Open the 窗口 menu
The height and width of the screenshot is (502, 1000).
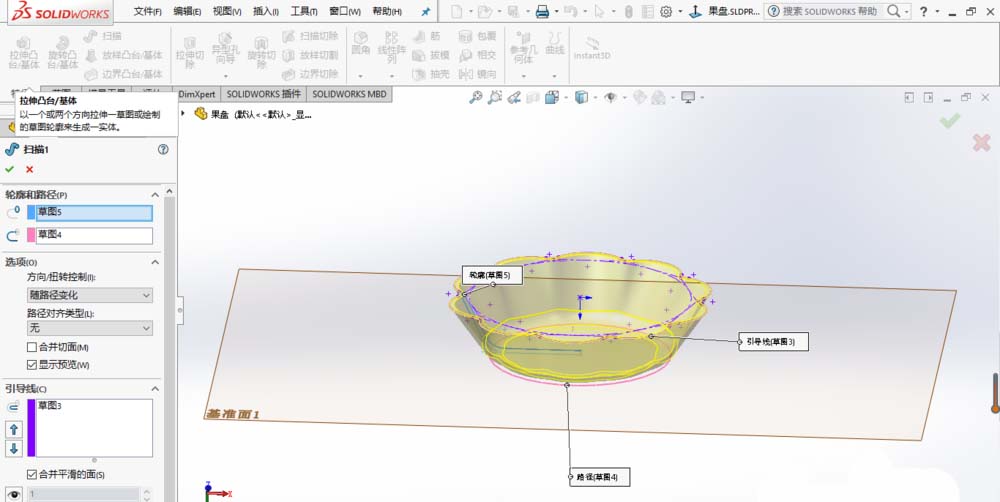(345, 11)
